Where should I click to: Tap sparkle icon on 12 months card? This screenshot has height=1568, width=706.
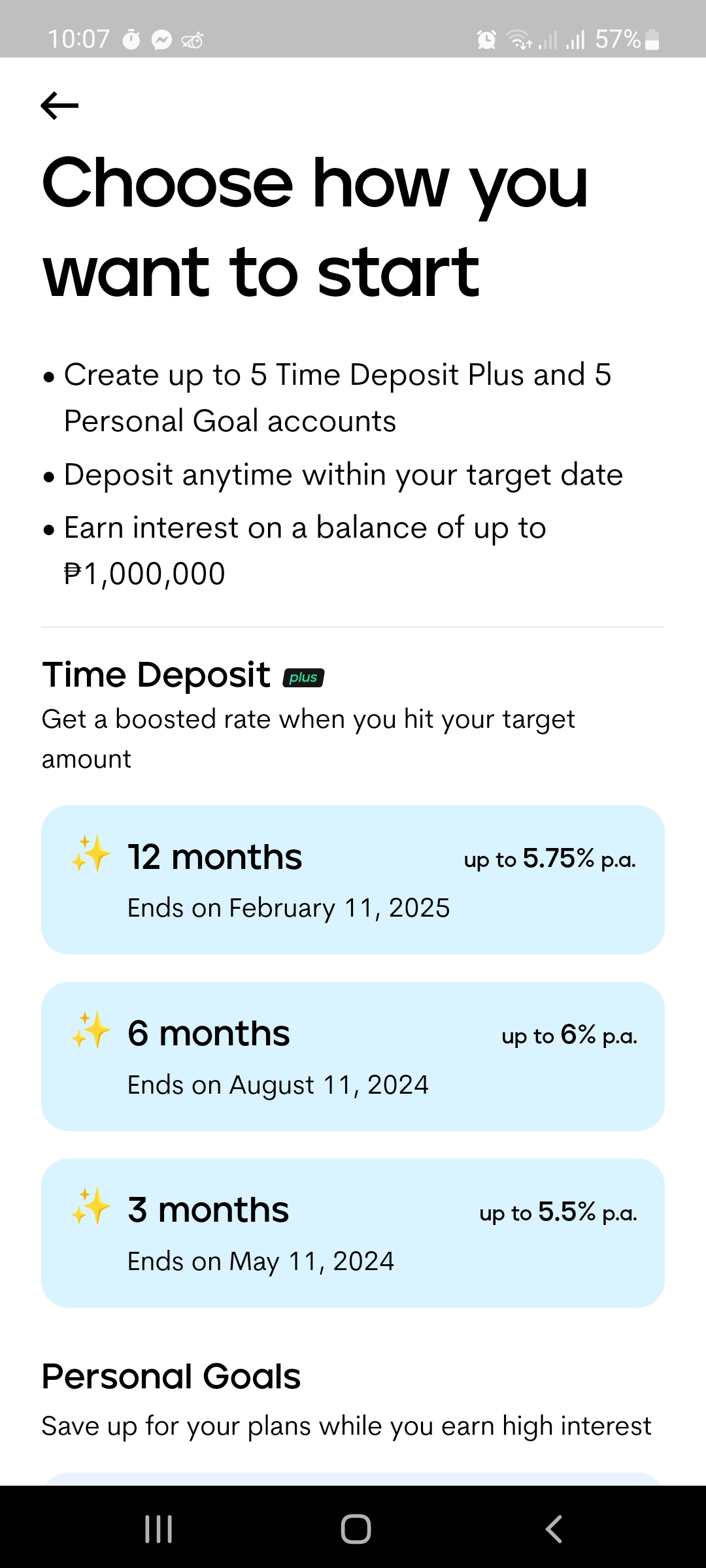coord(91,853)
